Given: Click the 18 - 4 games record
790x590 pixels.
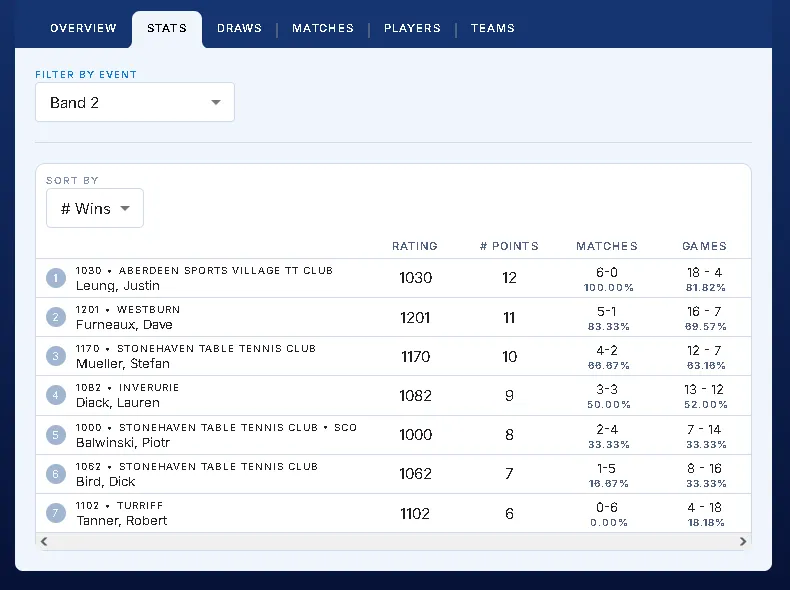Looking at the screenshot, I should click(x=704, y=273).
